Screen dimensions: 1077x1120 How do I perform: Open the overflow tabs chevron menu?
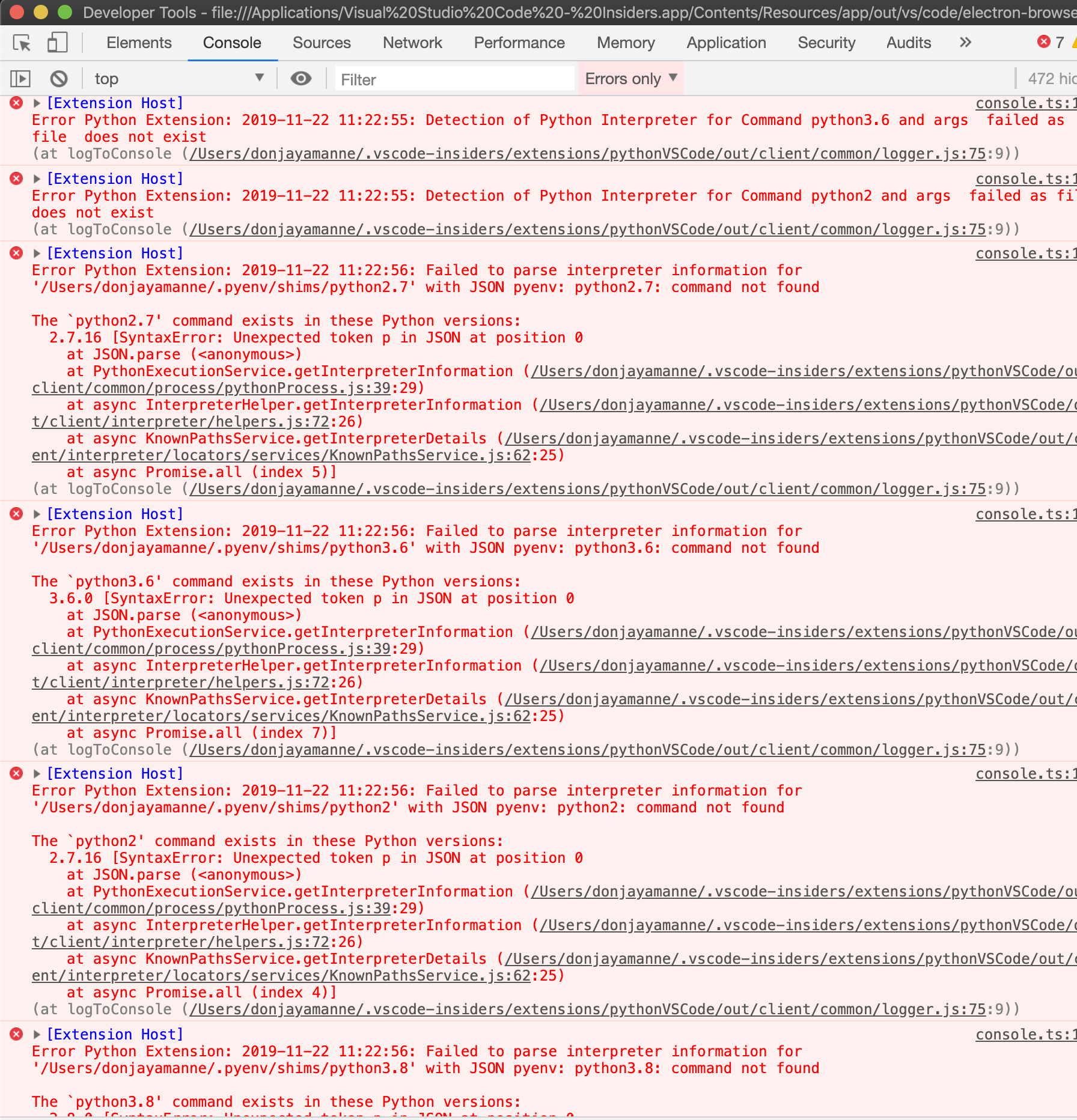965,42
